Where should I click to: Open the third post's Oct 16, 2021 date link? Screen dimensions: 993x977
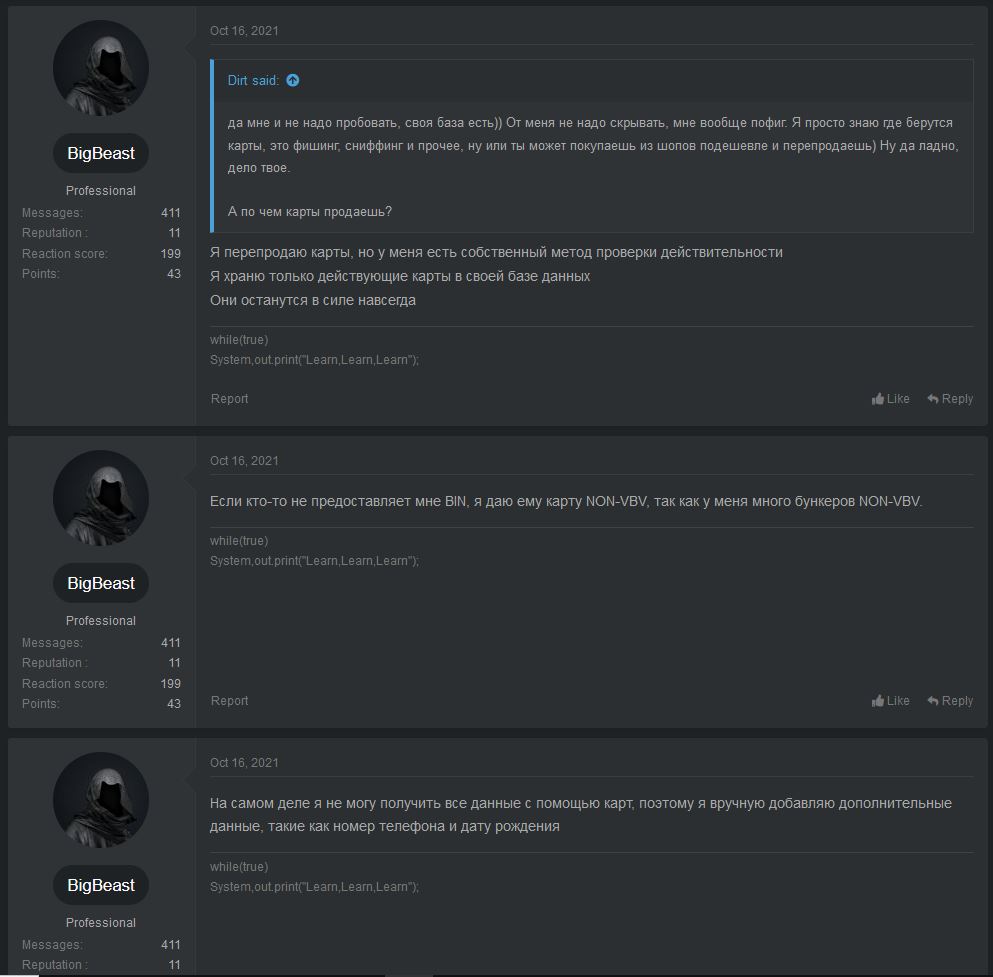point(244,763)
